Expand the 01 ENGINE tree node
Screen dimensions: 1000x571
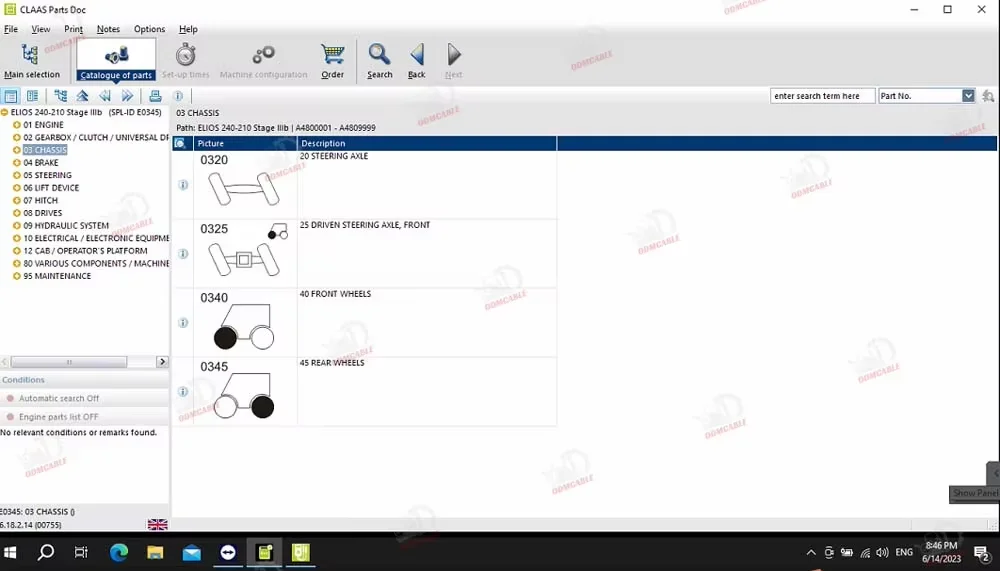coord(17,125)
